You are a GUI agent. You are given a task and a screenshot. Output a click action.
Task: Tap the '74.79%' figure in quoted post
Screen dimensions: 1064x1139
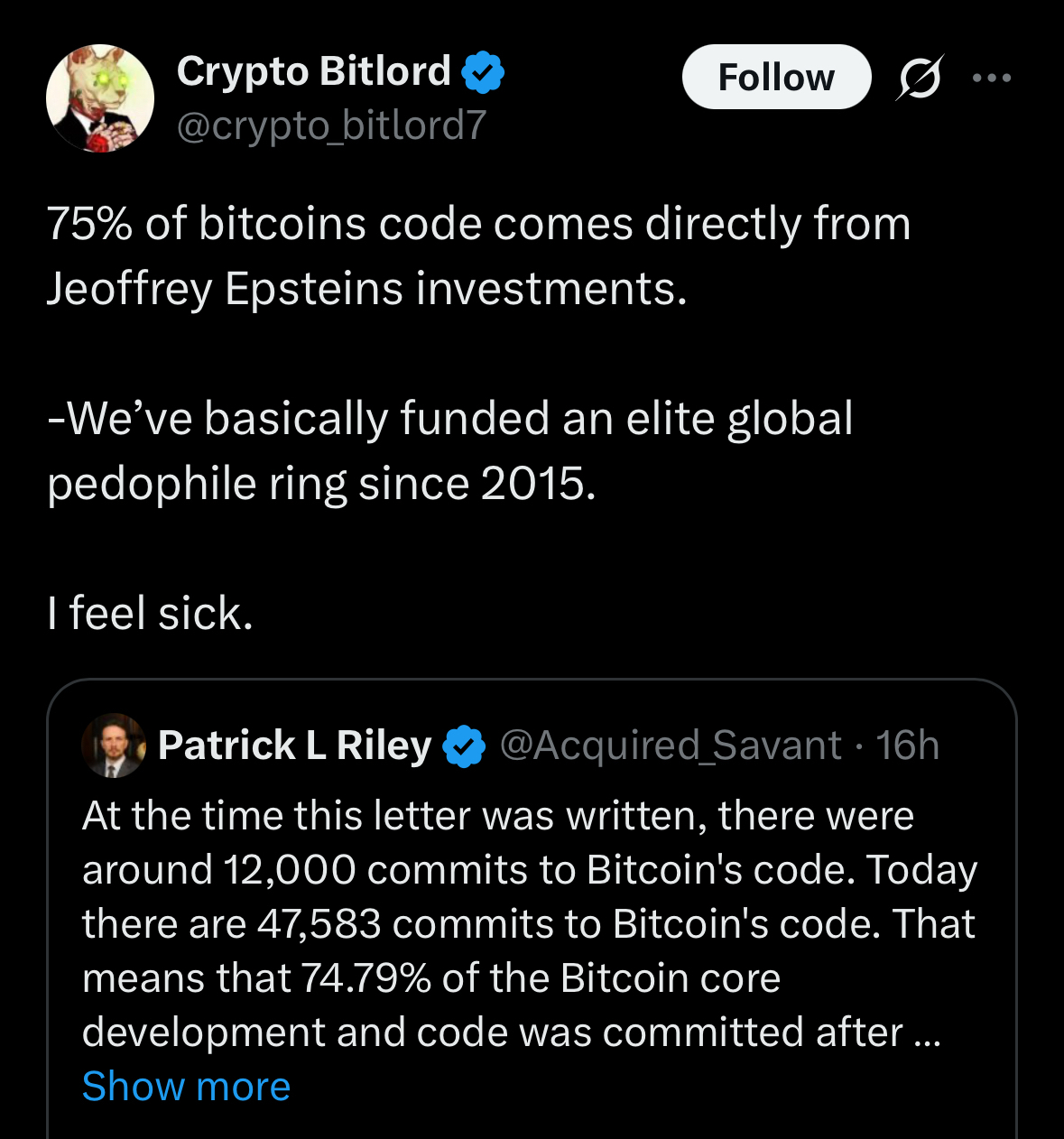tap(365, 978)
